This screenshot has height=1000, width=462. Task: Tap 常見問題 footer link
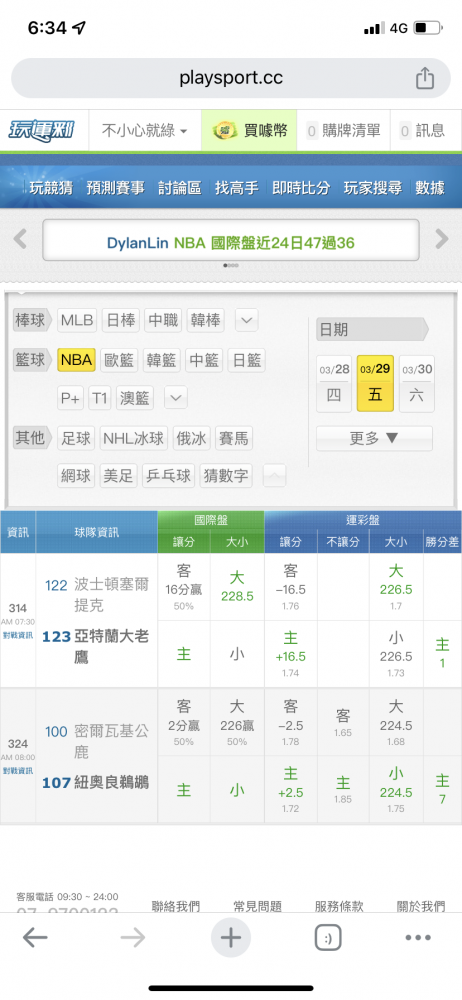point(257,906)
